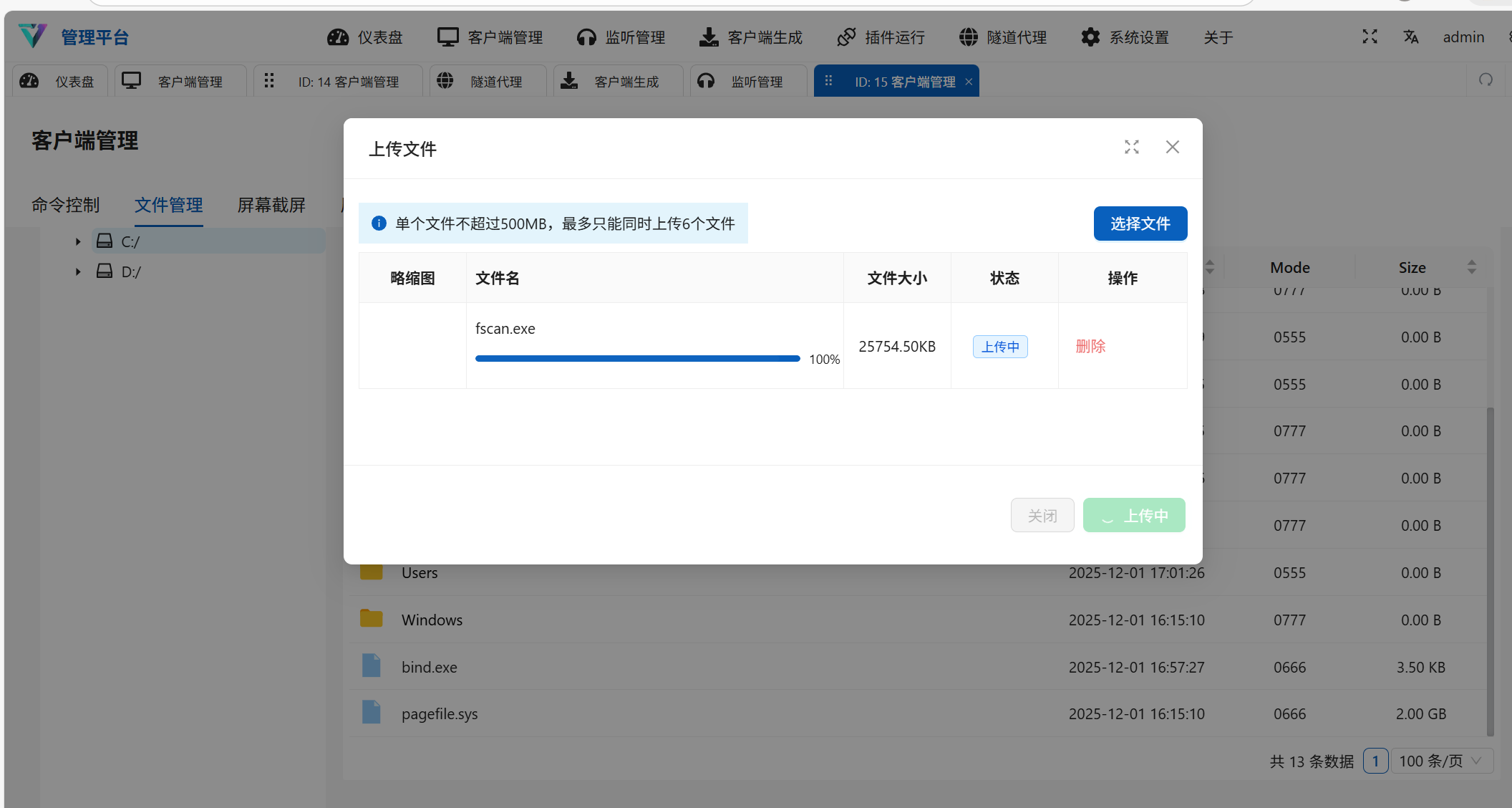Close the ID: 15 客户端管理 tab
The height and width of the screenshot is (808, 1512).
coord(969,82)
